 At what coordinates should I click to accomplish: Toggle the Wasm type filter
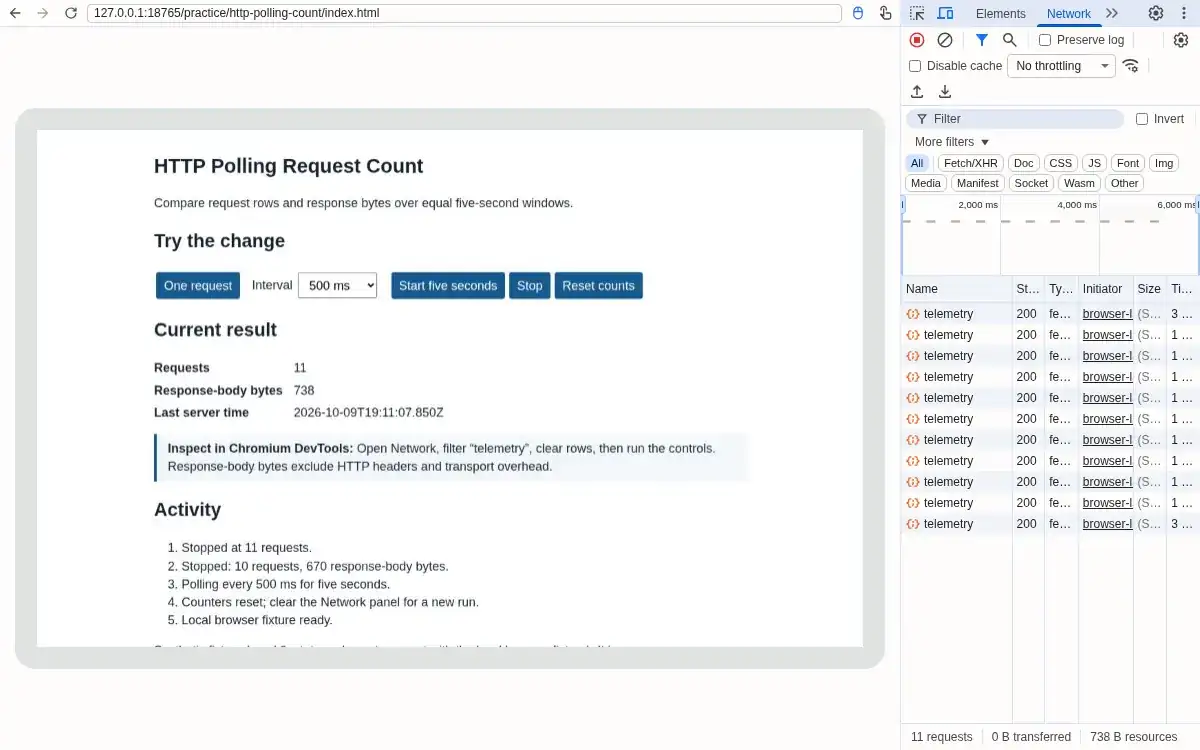click(x=1079, y=183)
